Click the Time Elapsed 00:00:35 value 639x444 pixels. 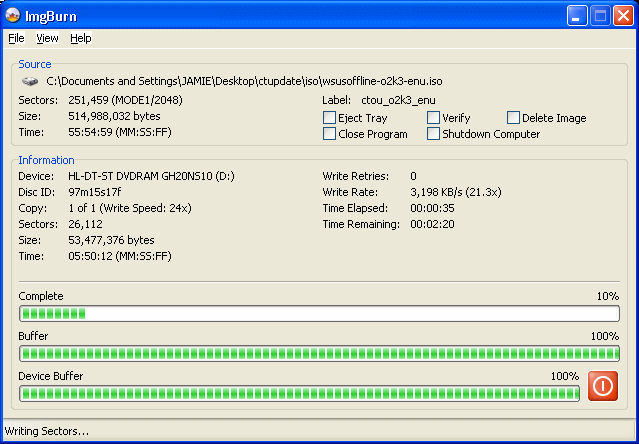tap(432, 208)
